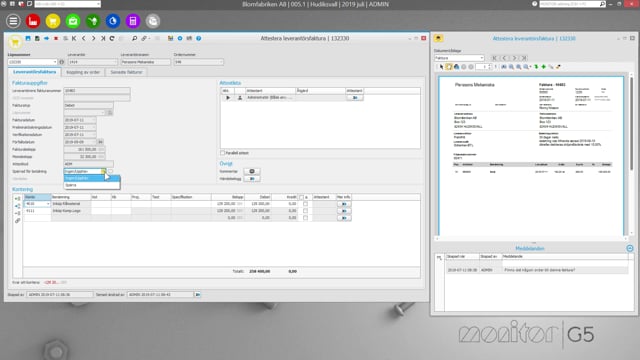Viewport: 640px width, 360px height.
Task: Open the grey round module icon
Action: pos(153,21)
